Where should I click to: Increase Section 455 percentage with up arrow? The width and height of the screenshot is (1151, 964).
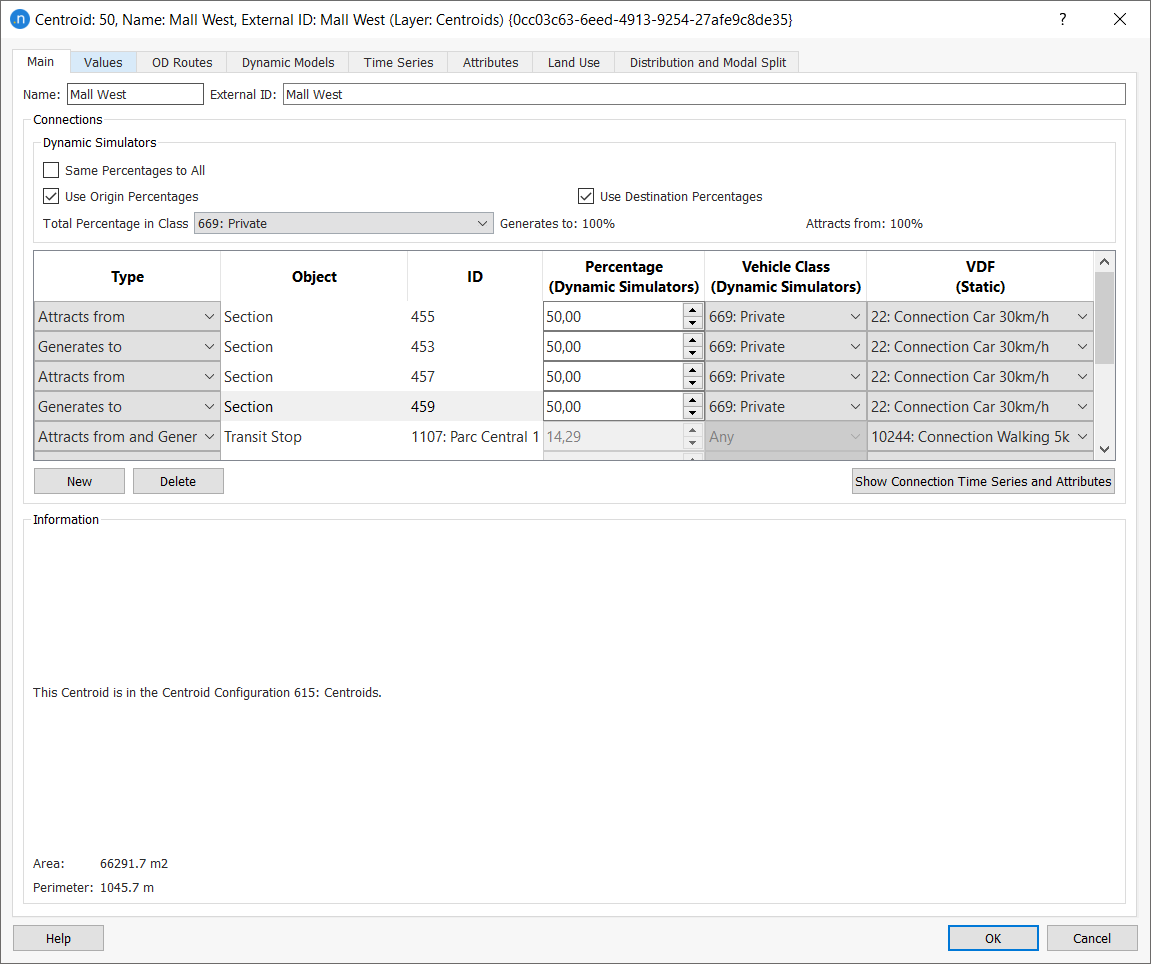[x=693, y=311]
